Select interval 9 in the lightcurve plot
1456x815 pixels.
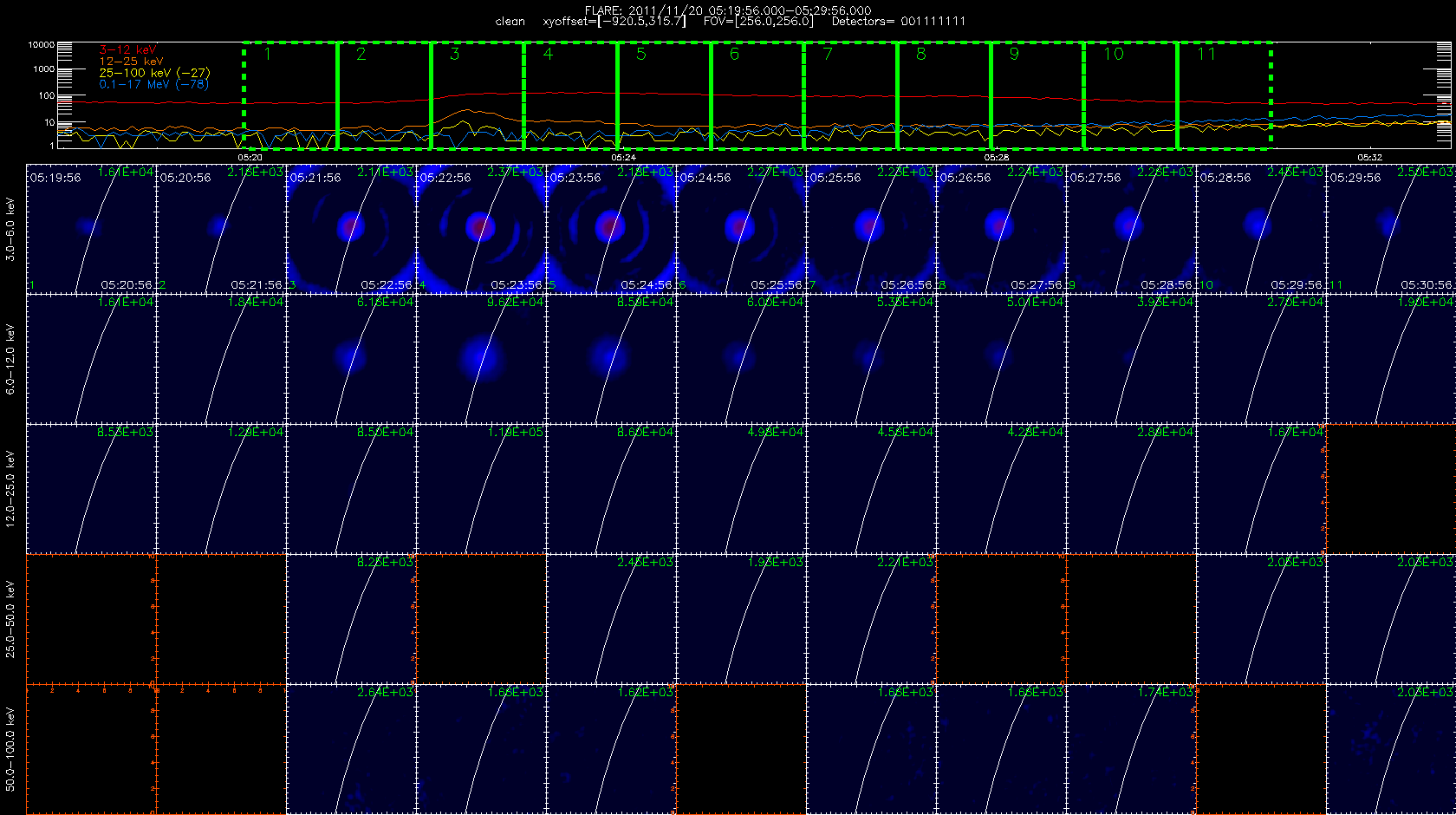[x=1037, y=95]
